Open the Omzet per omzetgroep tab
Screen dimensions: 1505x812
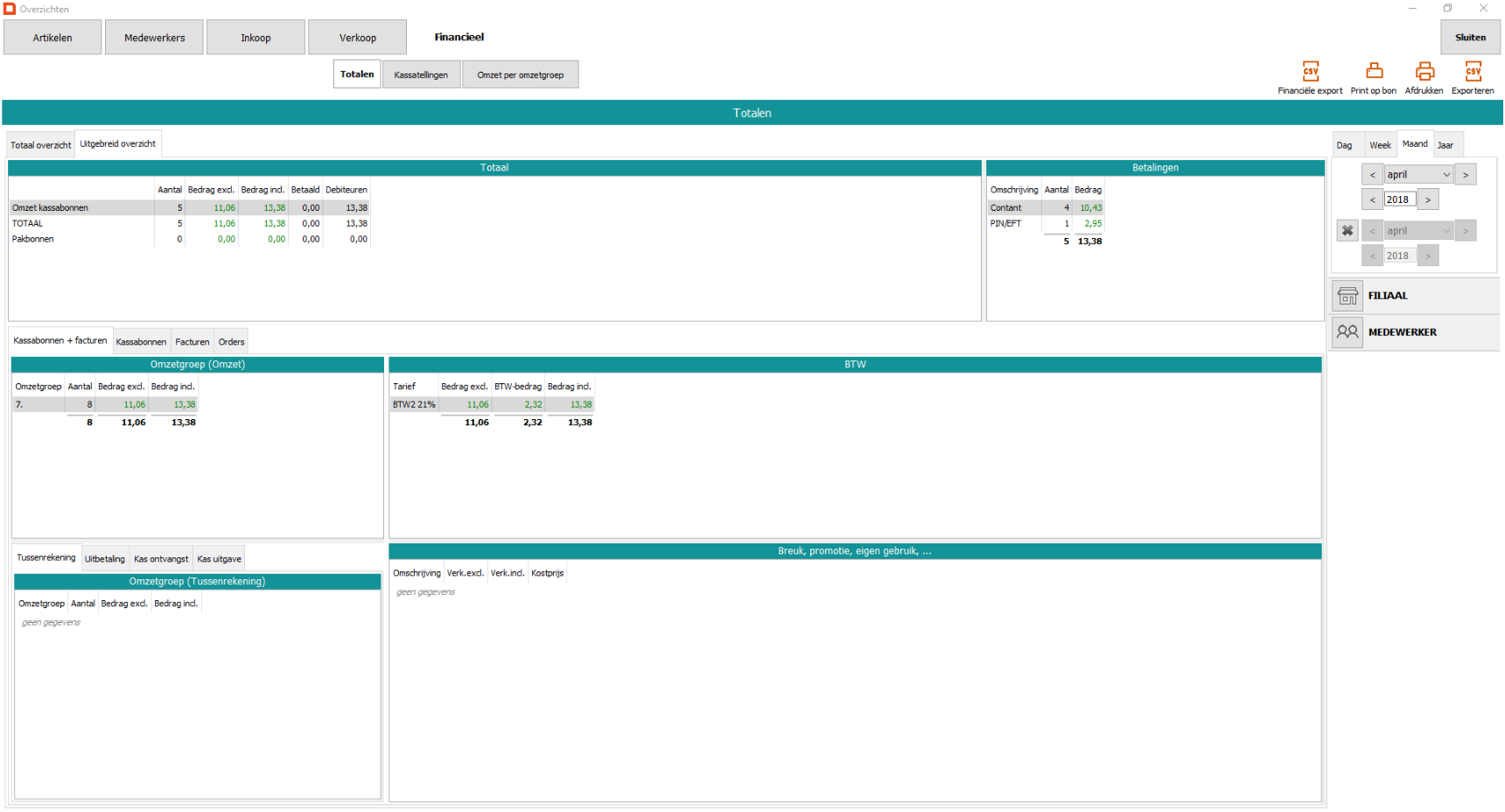(520, 75)
